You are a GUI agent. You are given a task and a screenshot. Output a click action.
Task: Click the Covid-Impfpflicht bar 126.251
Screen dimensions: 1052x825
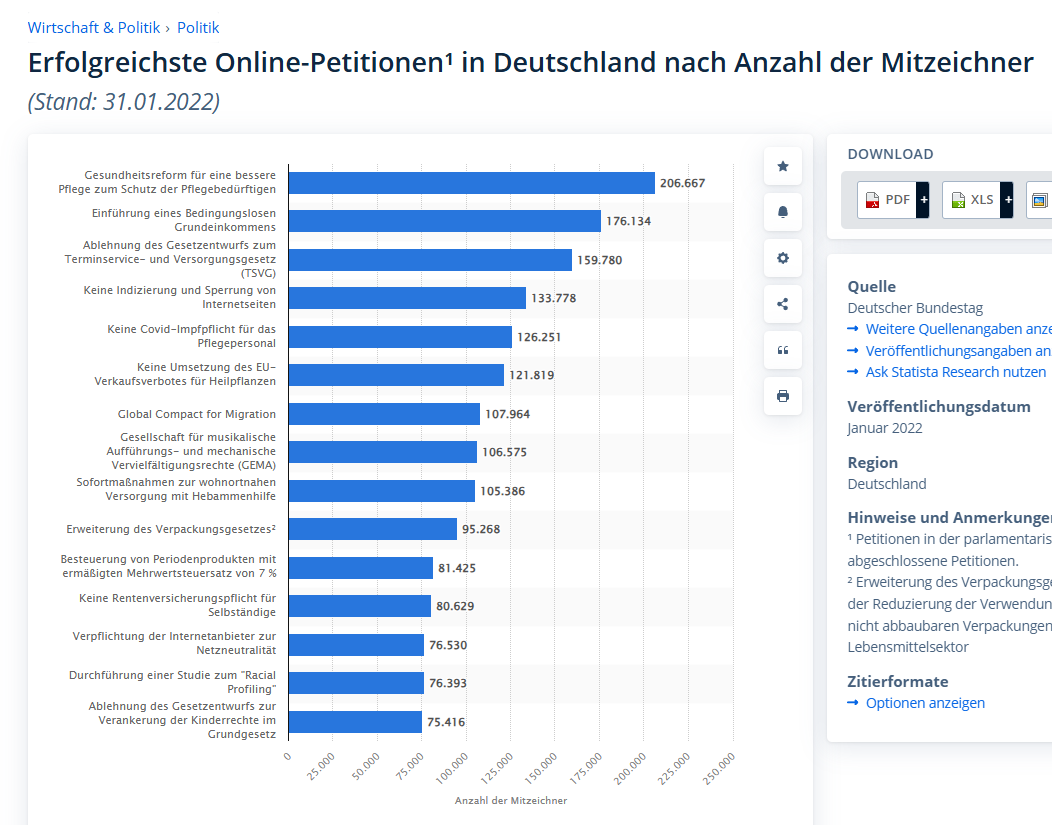[401, 337]
